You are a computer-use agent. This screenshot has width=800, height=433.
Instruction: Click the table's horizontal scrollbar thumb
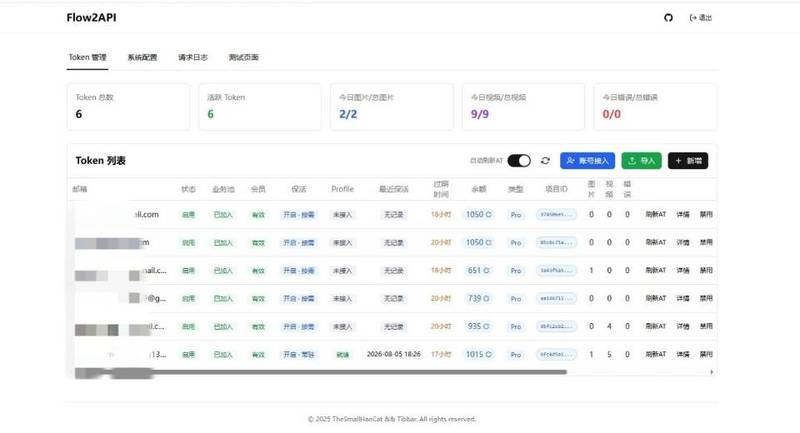pyautogui.click(x=320, y=372)
